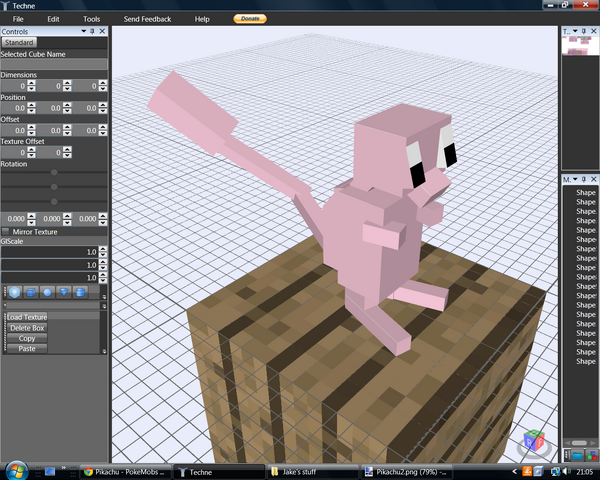Open the File menu
The width and height of the screenshot is (600, 480).
[18, 19]
